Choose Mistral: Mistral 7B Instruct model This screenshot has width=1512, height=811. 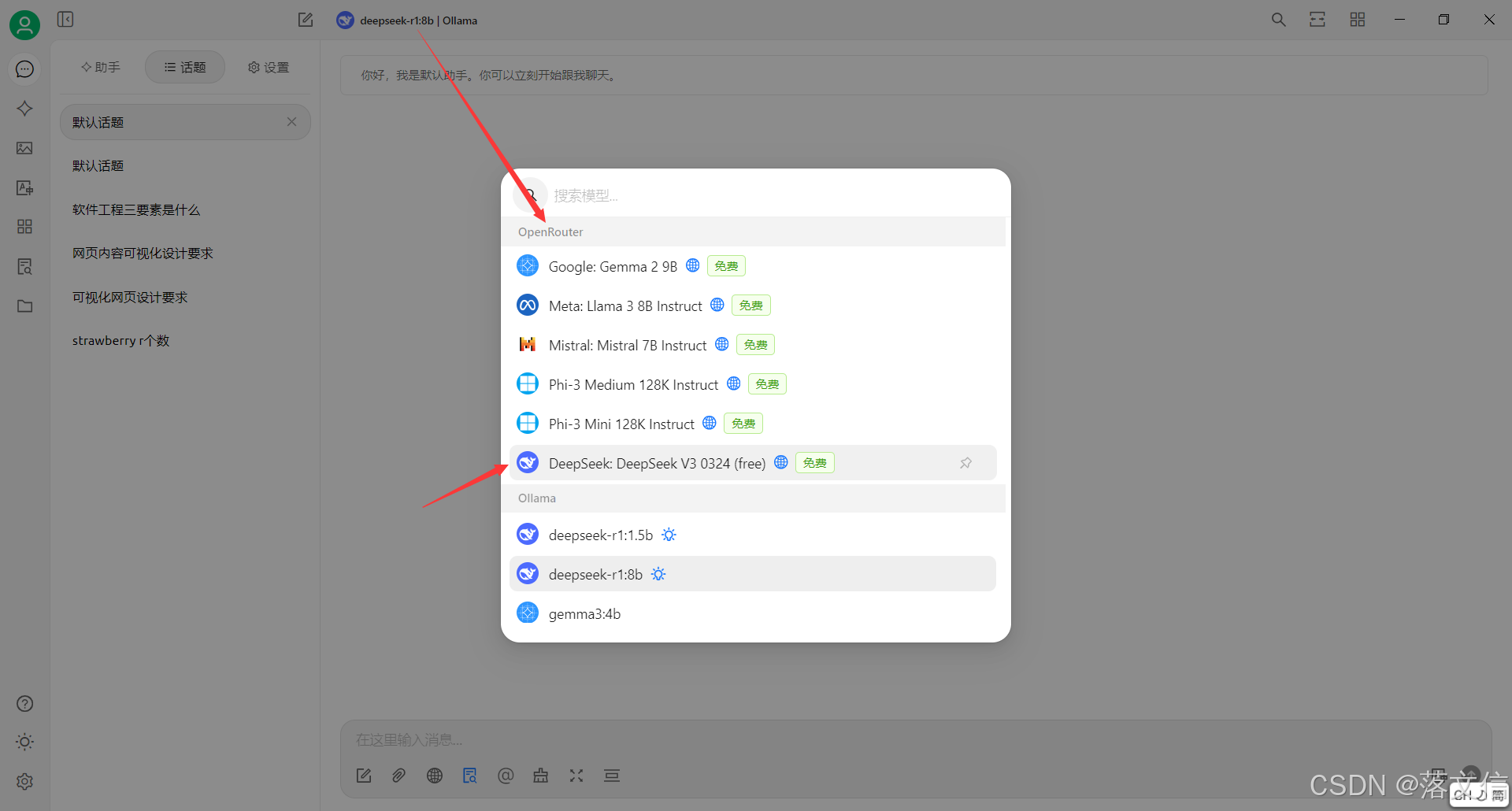753,345
